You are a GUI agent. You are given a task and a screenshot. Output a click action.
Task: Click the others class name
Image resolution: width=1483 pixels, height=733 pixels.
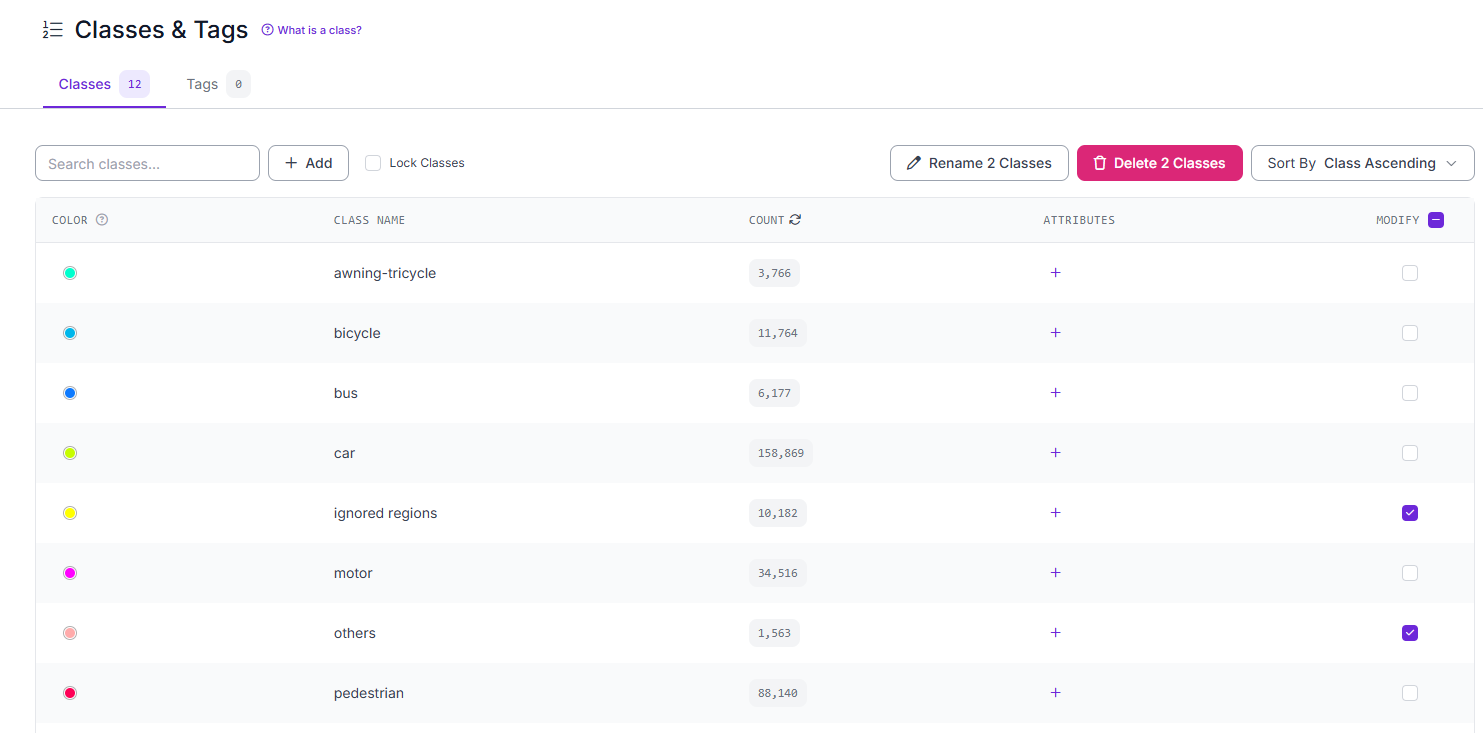355,633
